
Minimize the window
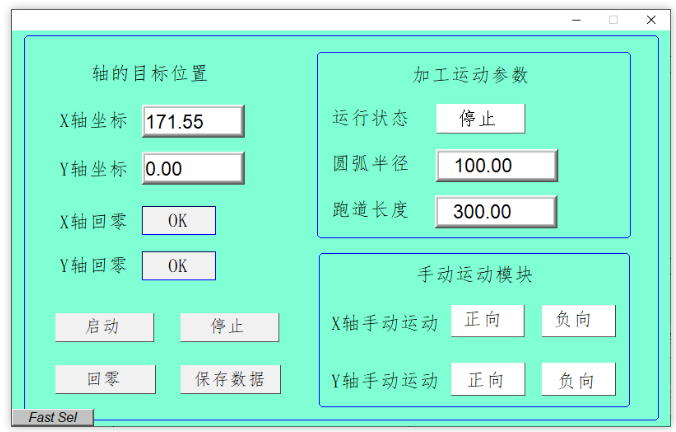576,20
